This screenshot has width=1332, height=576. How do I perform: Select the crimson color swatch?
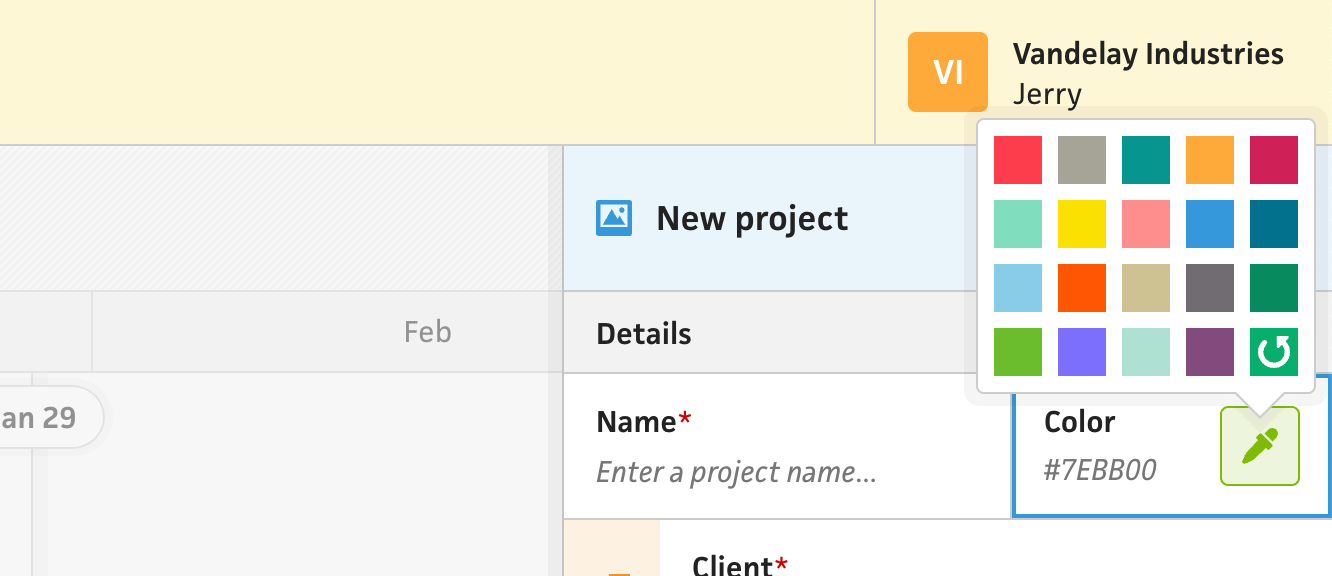tap(1273, 160)
